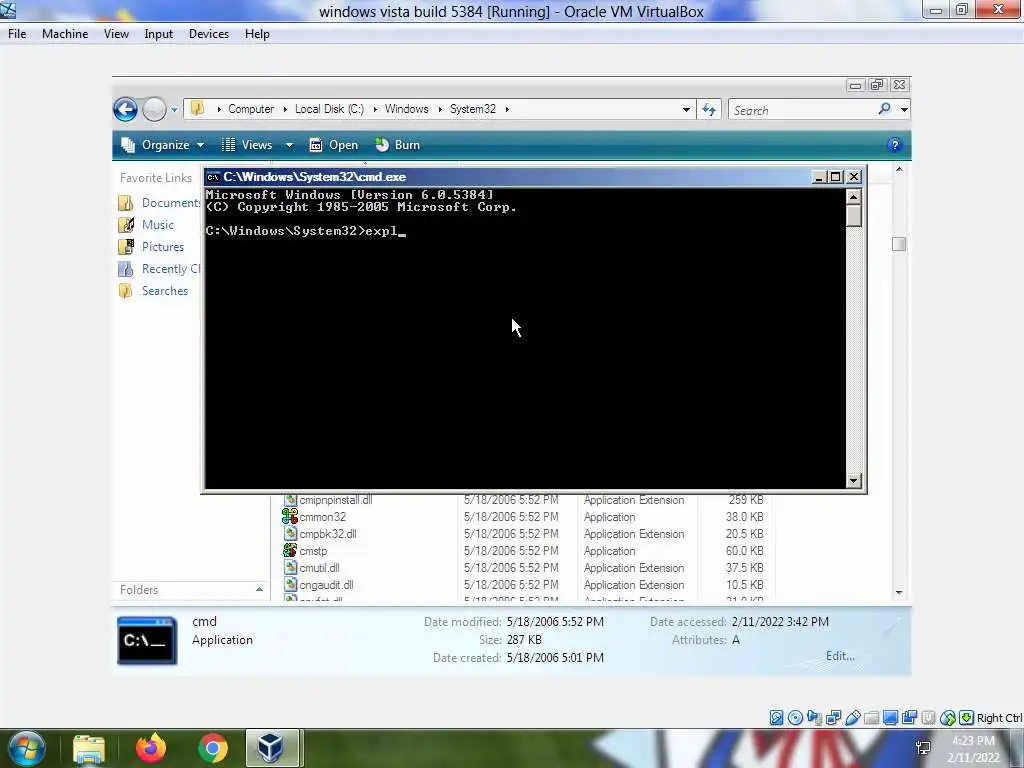Screen dimensions: 1024x768
Task: Expand address bar history dropdown arrow
Action: [x=686, y=110]
